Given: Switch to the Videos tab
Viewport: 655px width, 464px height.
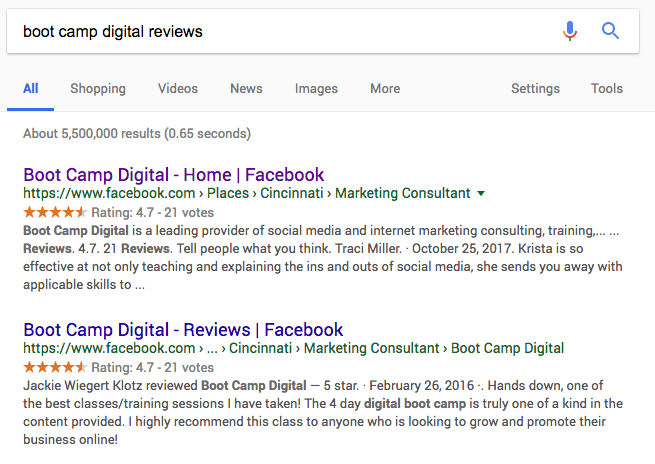Looking at the screenshot, I should tap(178, 88).
